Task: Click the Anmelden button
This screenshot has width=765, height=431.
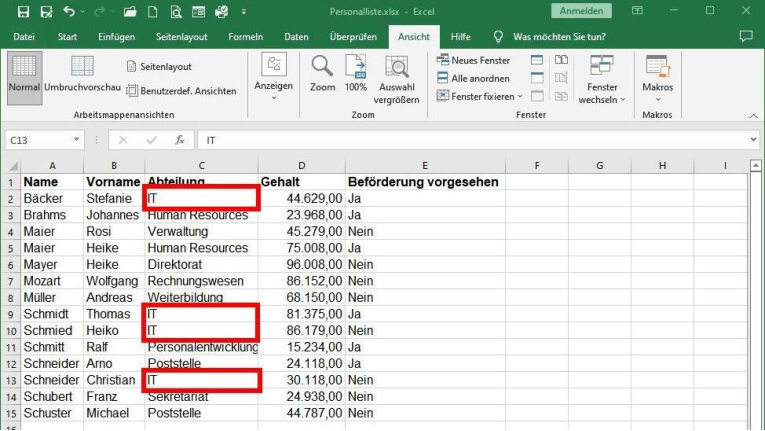Action: [581, 11]
